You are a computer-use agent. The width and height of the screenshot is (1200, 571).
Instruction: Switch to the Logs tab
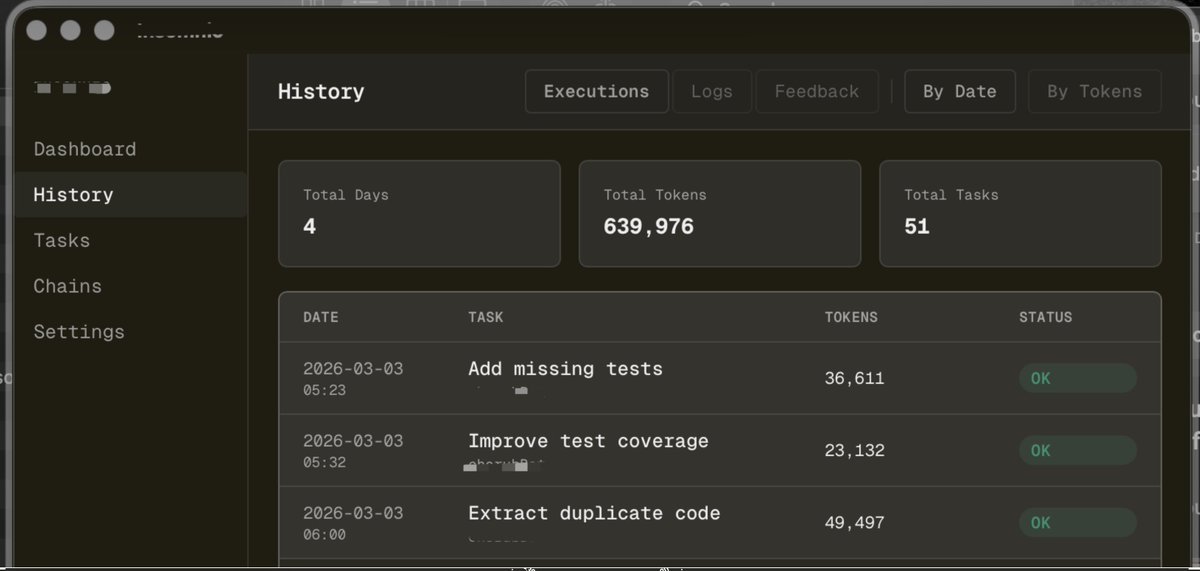[712, 91]
